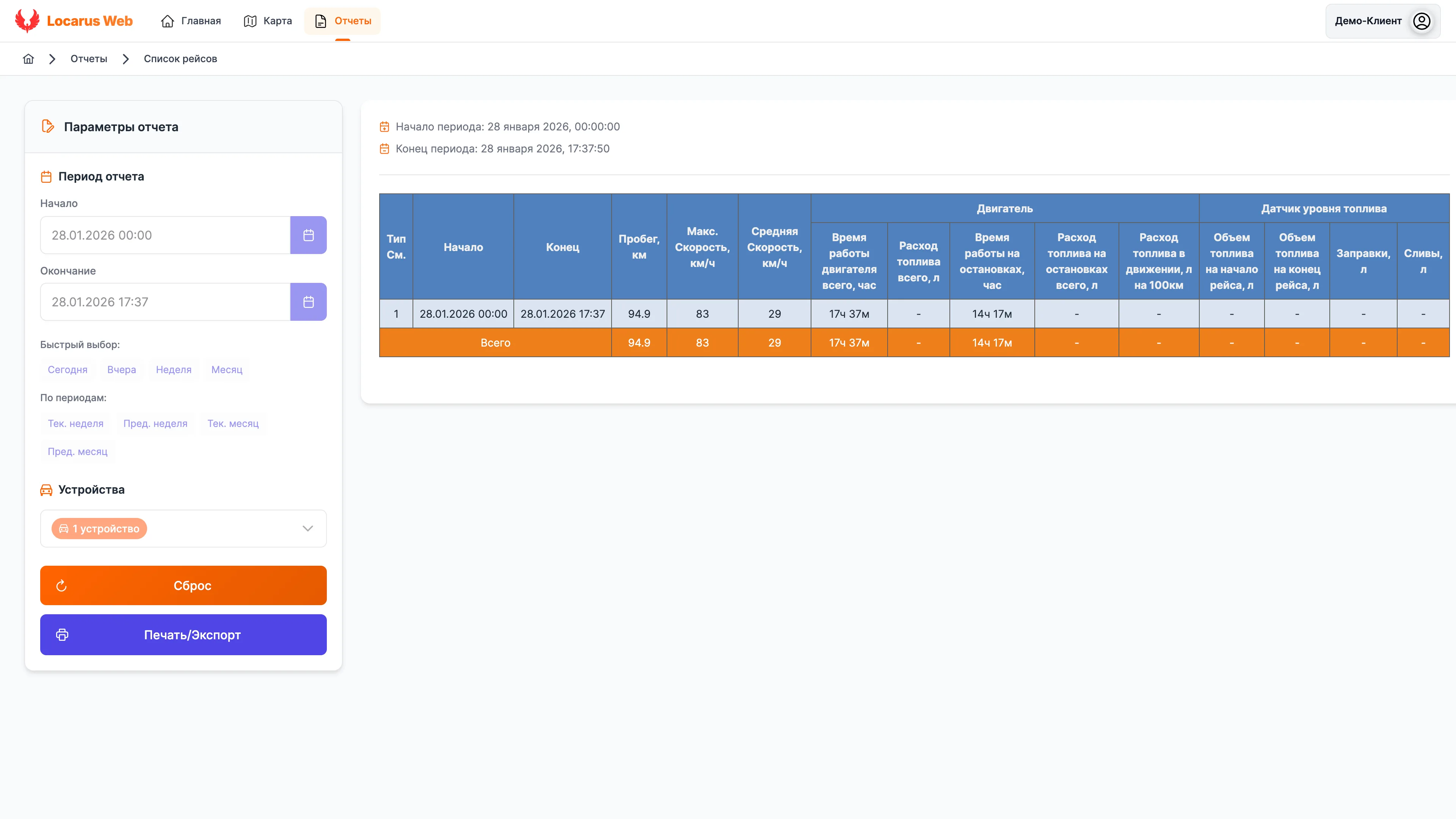Open the Главная navigation tab
This screenshot has height=819, width=1456.
(191, 21)
